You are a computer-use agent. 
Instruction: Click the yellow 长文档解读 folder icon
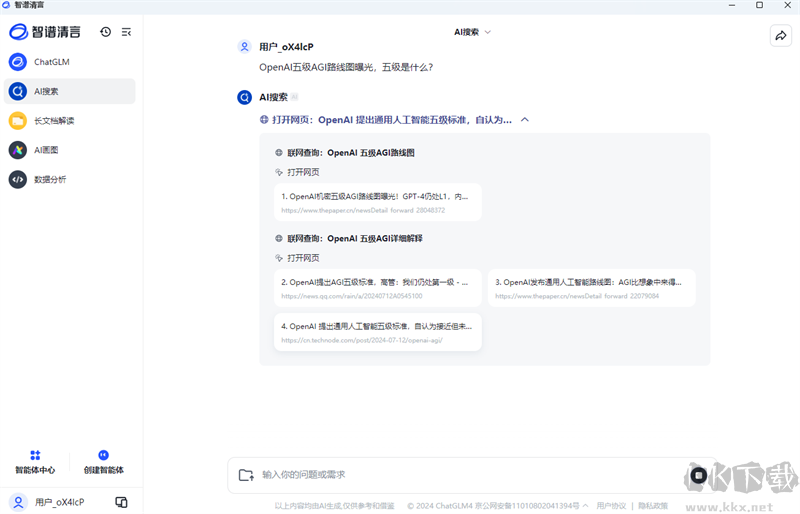click(18, 121)
